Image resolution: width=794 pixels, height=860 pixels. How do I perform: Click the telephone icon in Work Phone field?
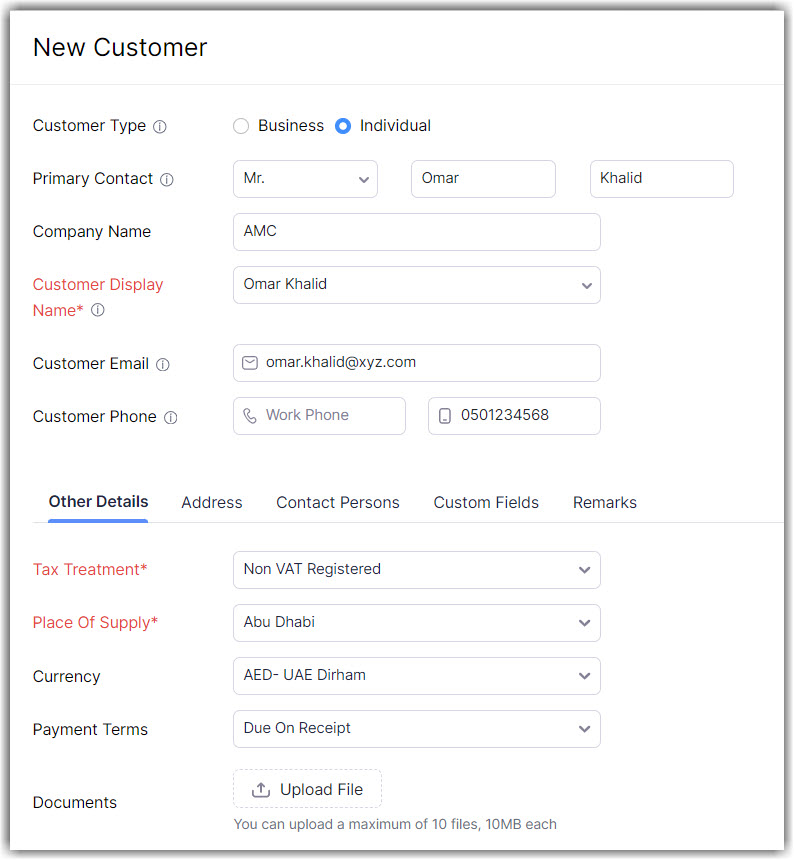(x=250, y=416)
